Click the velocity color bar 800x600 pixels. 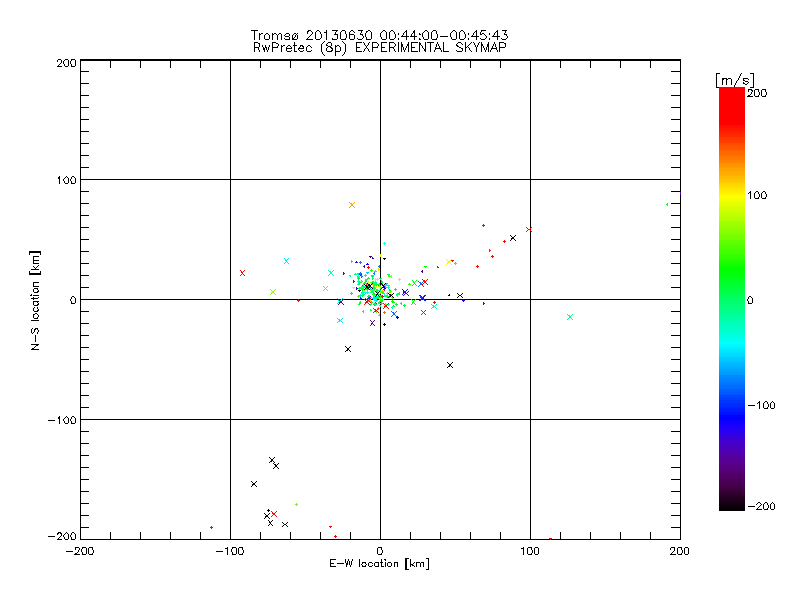732,299
